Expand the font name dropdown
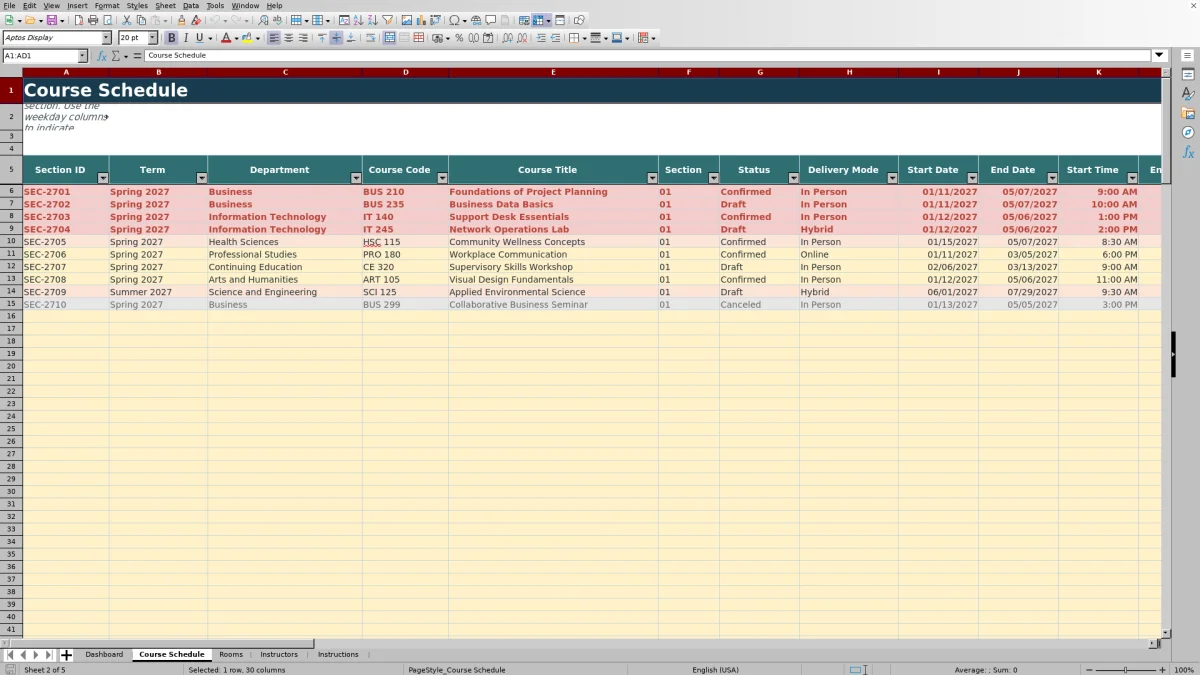This screenshot has height=675, width=1200. coord(106,38)
